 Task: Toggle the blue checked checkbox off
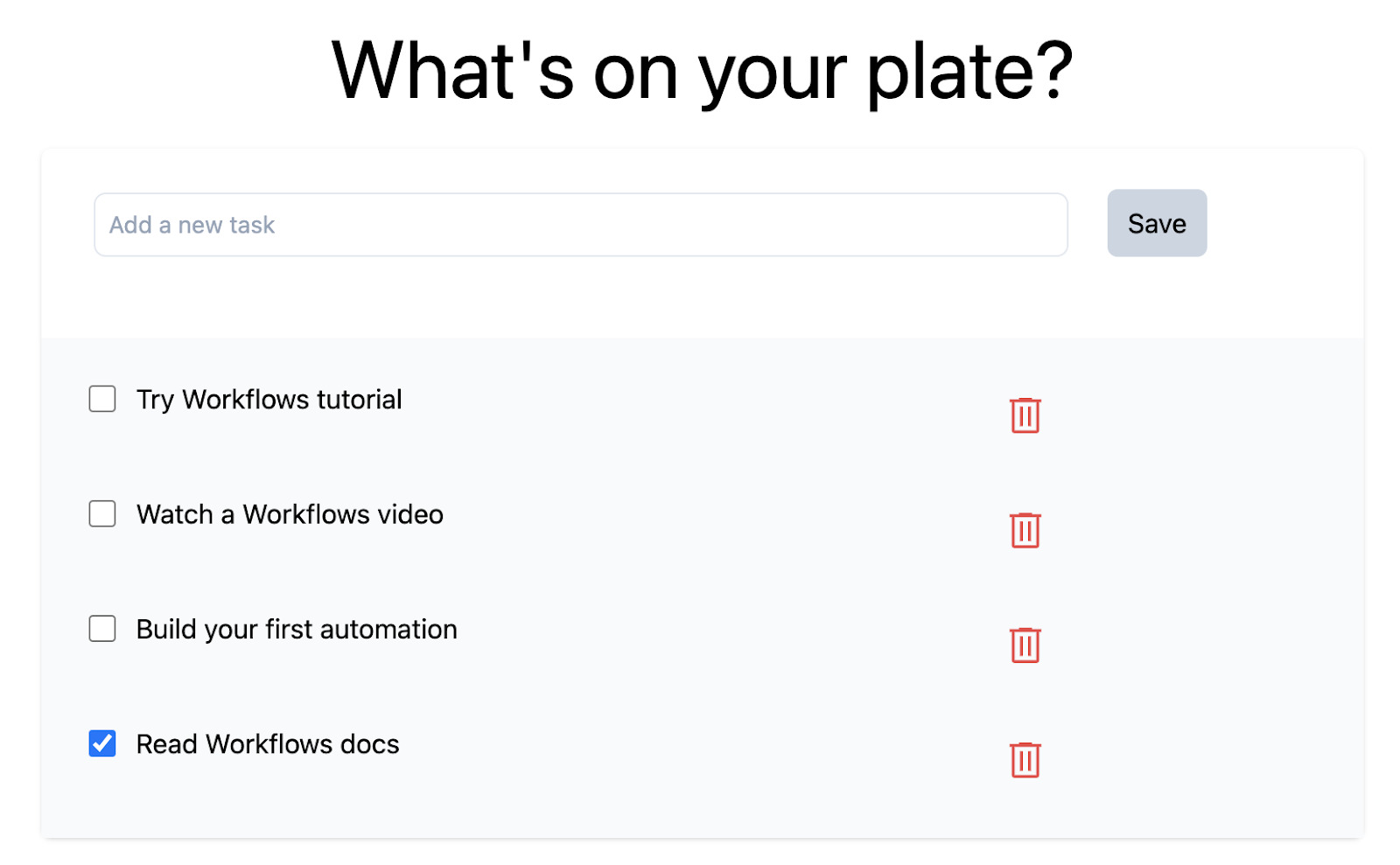pos(102,743)
